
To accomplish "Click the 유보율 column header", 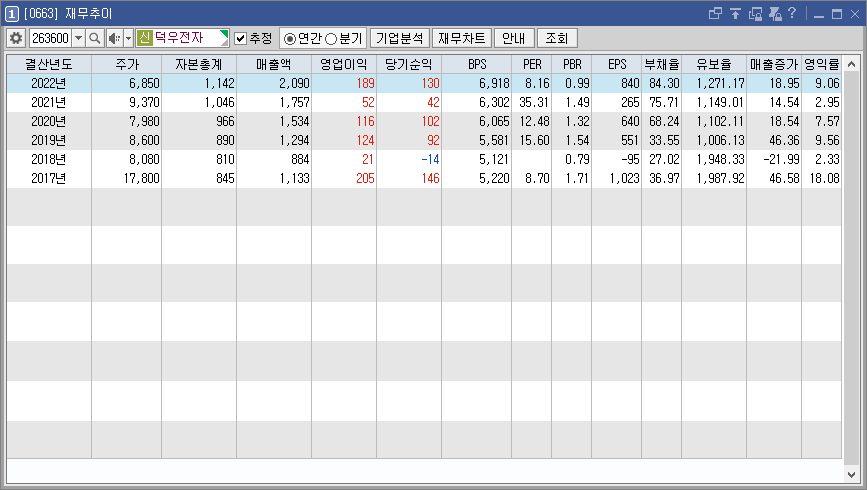I will (714, 64).
